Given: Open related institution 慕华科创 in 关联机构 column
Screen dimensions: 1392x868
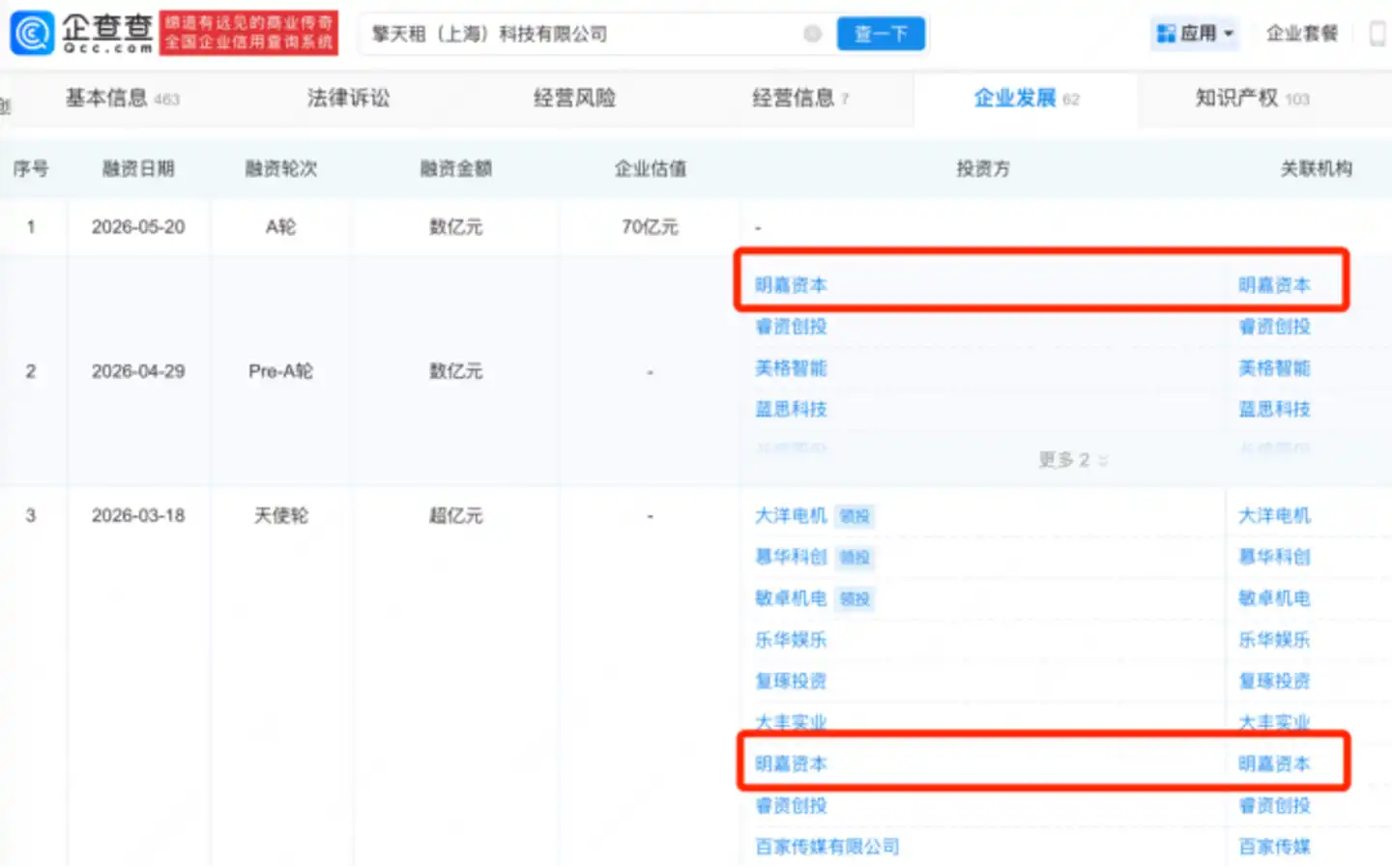Looking at the screenshot, I should click(1274, 557).
